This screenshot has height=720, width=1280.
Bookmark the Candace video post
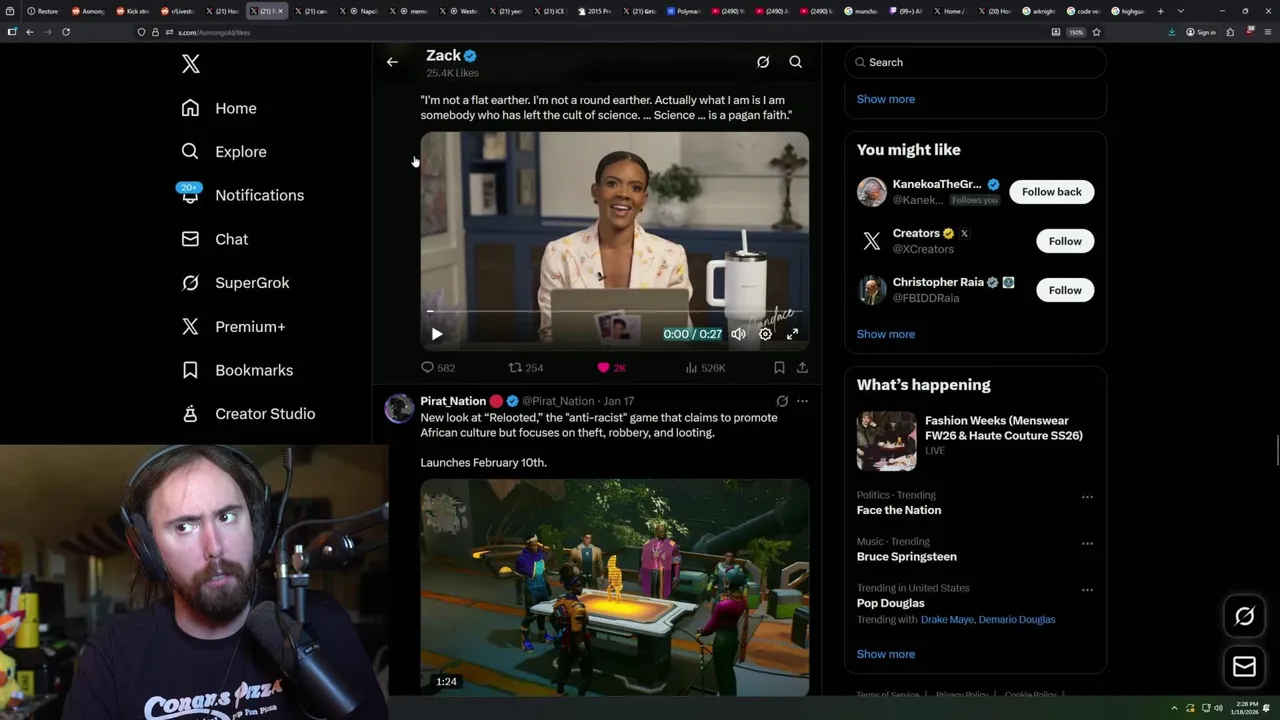[x=779, y=368]
